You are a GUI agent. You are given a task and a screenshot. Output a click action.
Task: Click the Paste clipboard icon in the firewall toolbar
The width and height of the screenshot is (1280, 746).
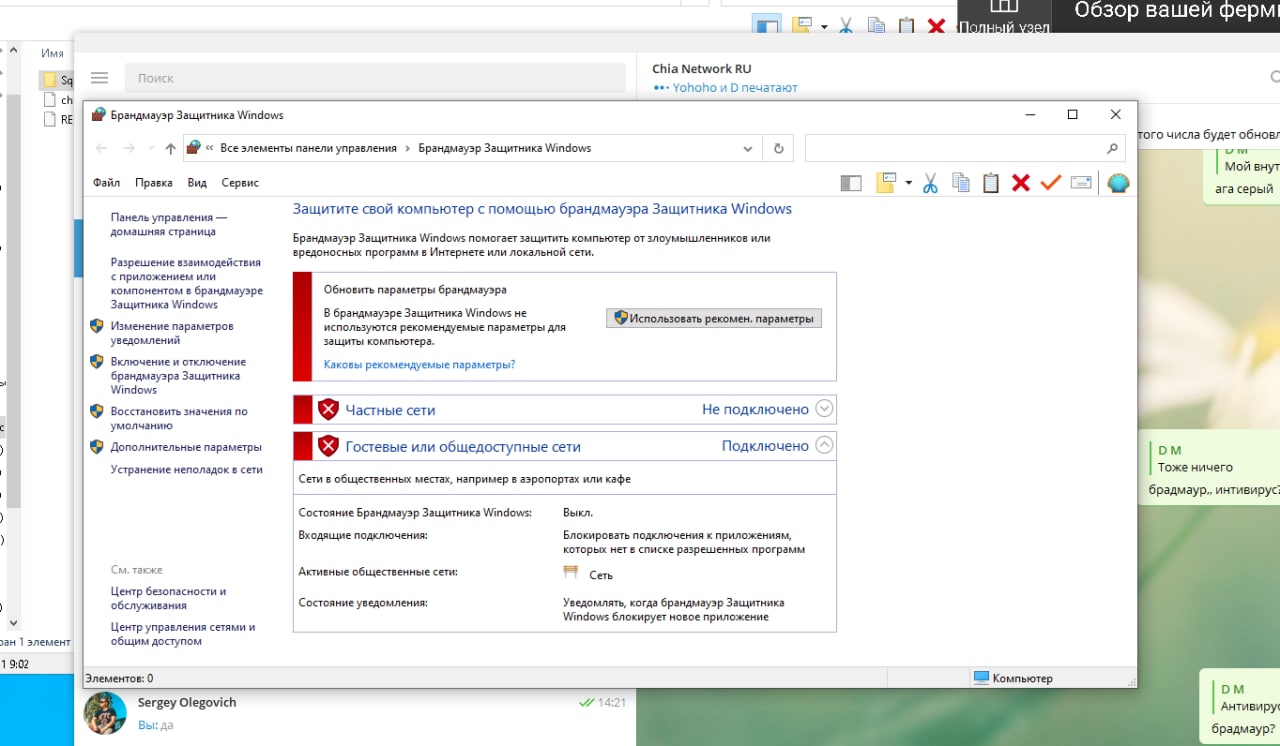(991, 183)
